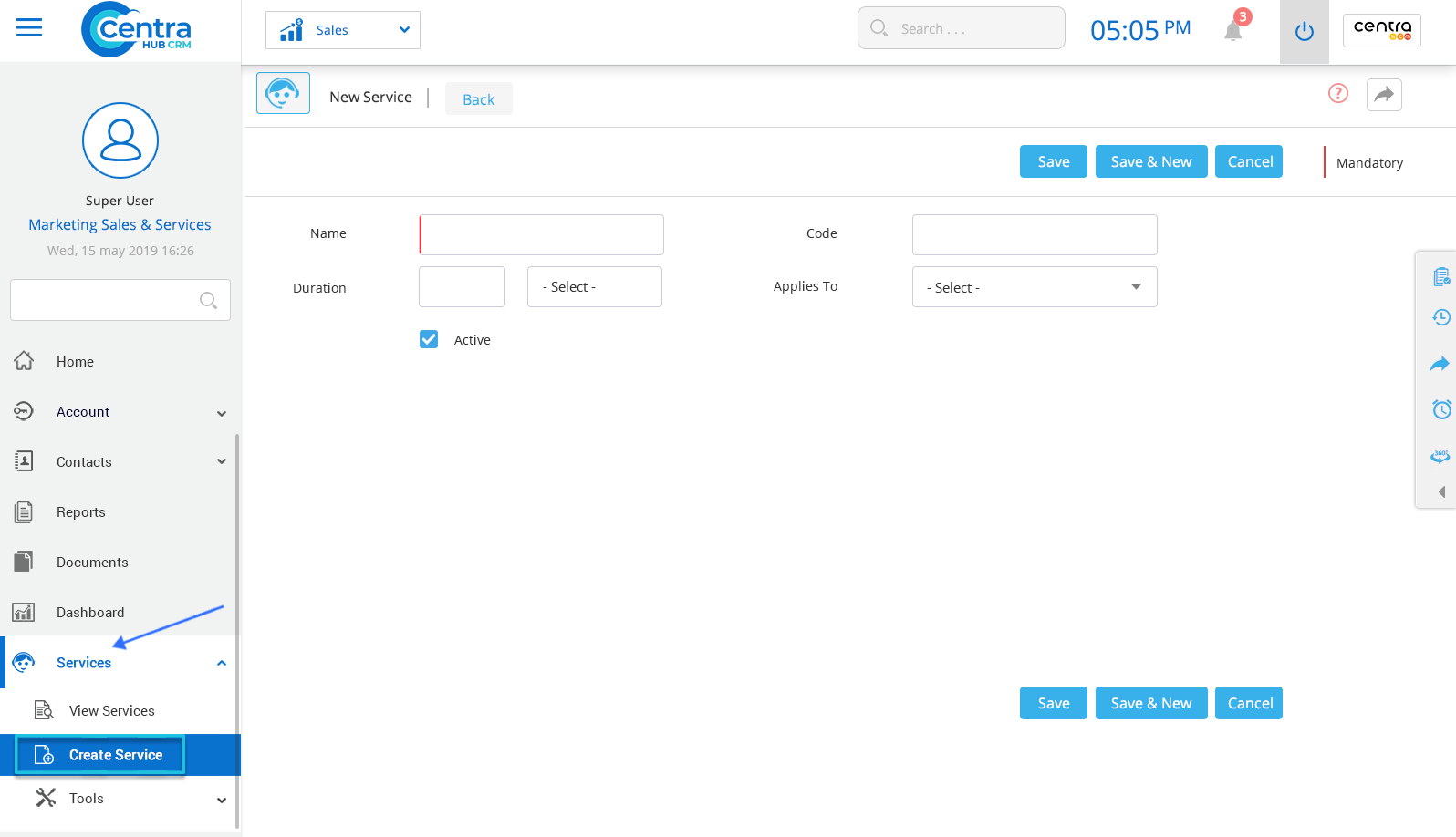This screenshot has width=1456, height=837.
Task: Click the sidebar search magnifier icon
Action: pyautogui.click(x=208, y=300)
